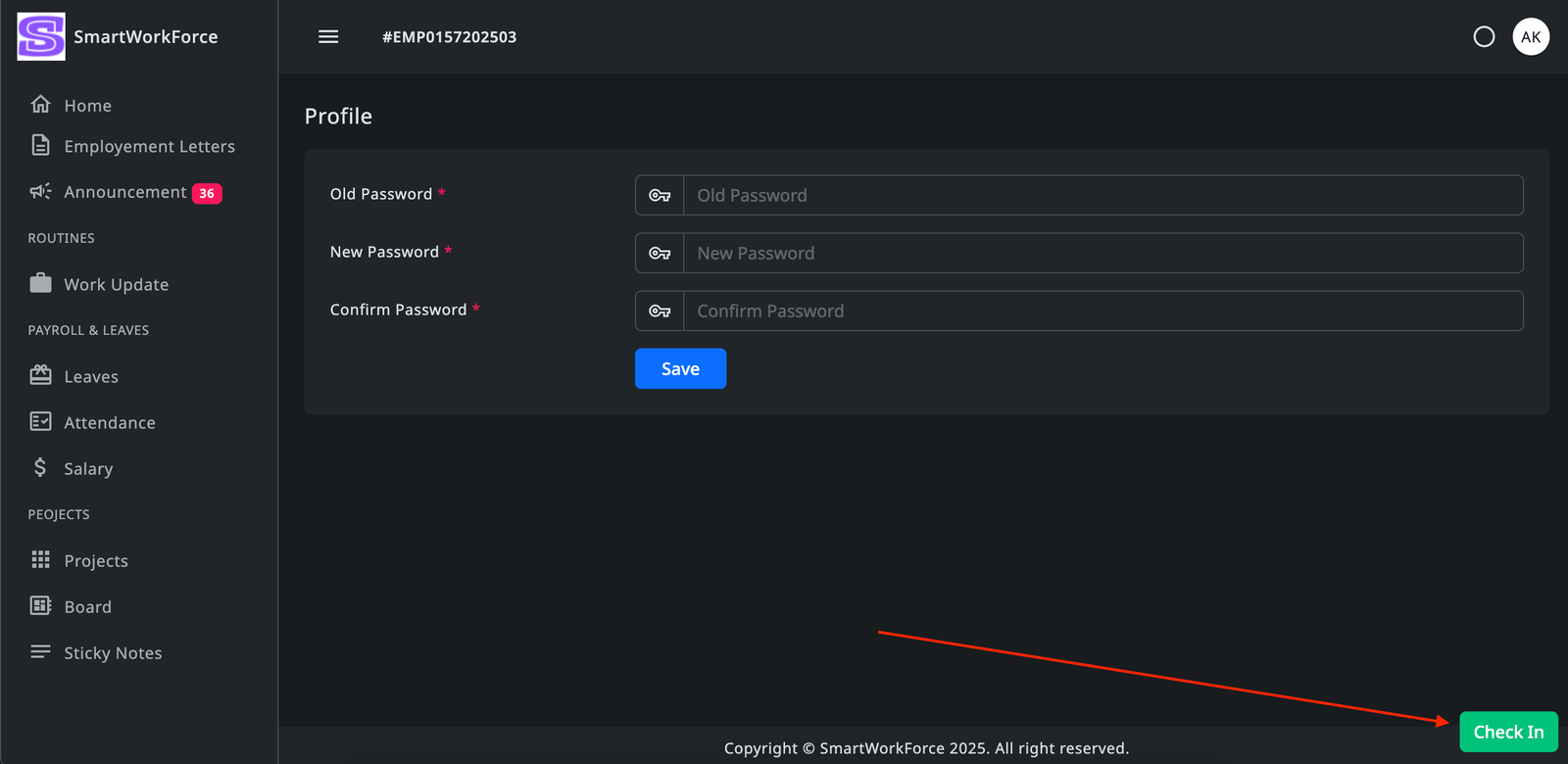Open the AK user avatar menu
The width and height of the screenshot is (1568, 764).
[x=1530, y=37]
